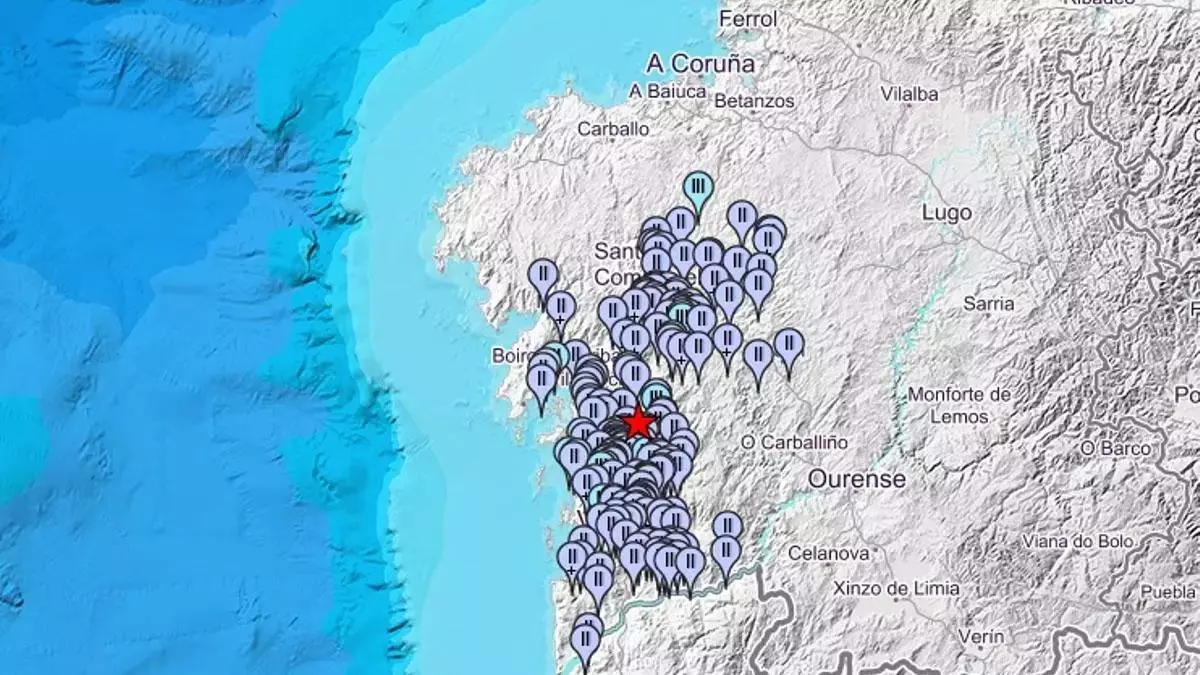Click the II marker closest to Celanova
Image resolution: width=1200 pixels, height=675 pixels.
click(726, 549)
